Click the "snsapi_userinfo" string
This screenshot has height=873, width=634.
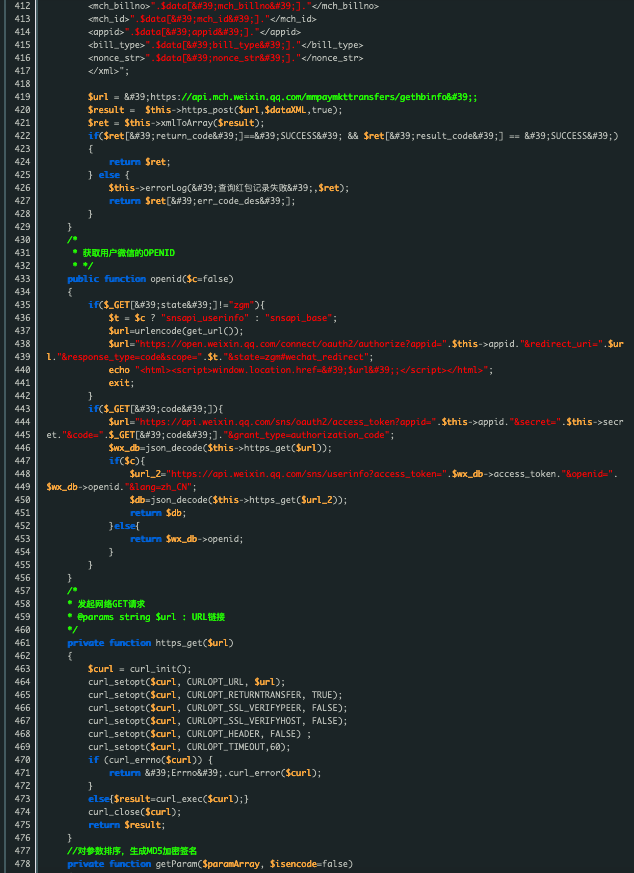(205, 318)
